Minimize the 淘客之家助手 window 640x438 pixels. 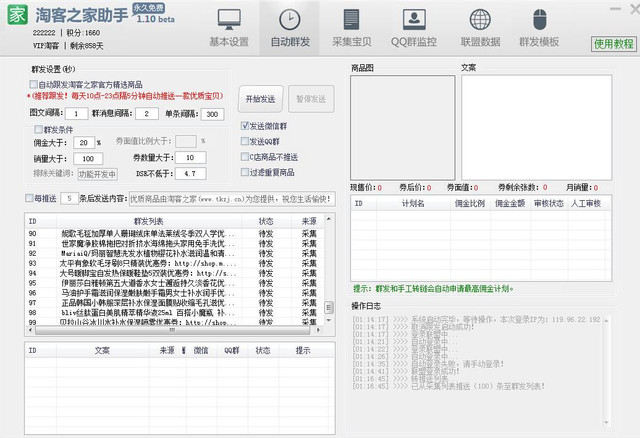click(x=615, y=9)
